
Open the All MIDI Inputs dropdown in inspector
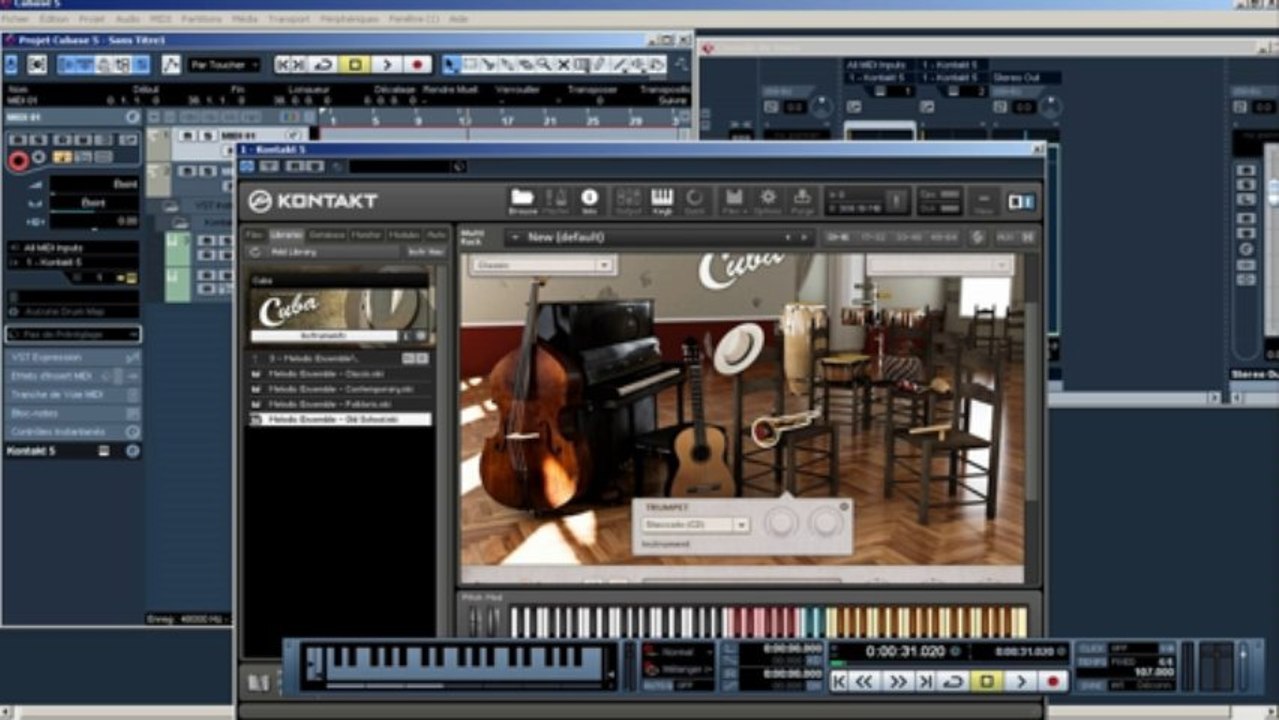coord(73,247)
